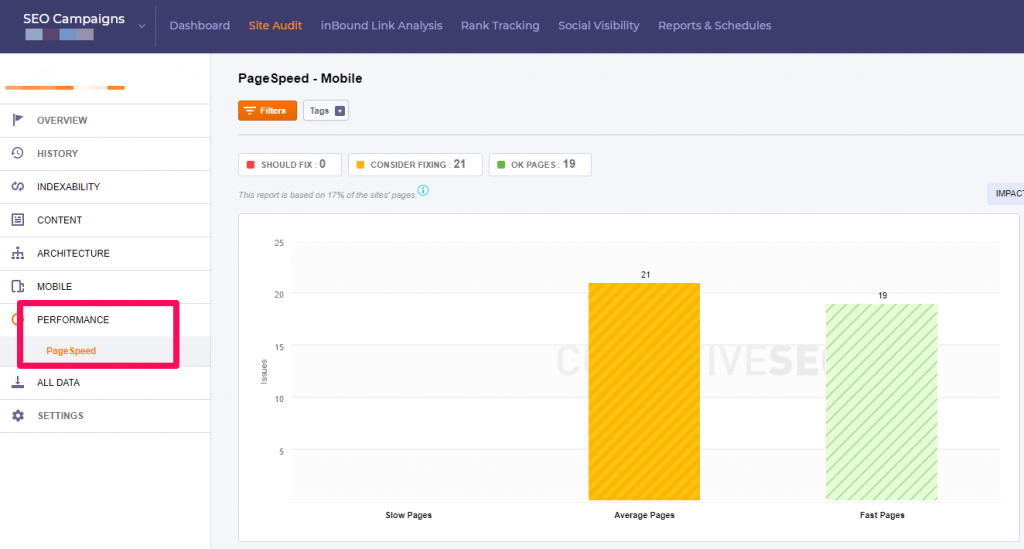
Task: Open the All Data sidebar item
Action: pos(105,383)
